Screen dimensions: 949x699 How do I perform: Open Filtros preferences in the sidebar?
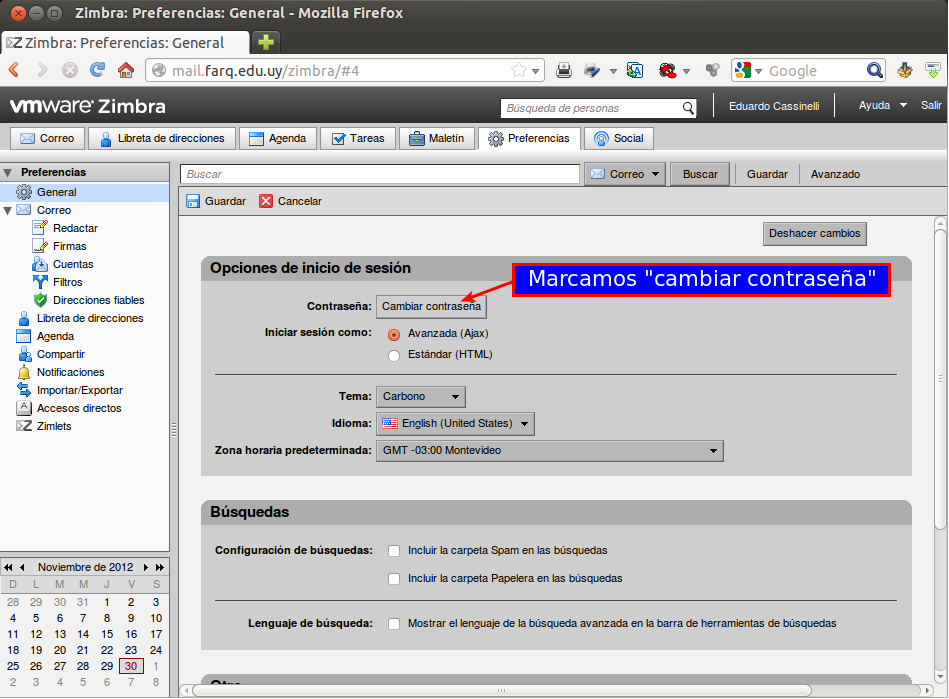coord(67,282)
